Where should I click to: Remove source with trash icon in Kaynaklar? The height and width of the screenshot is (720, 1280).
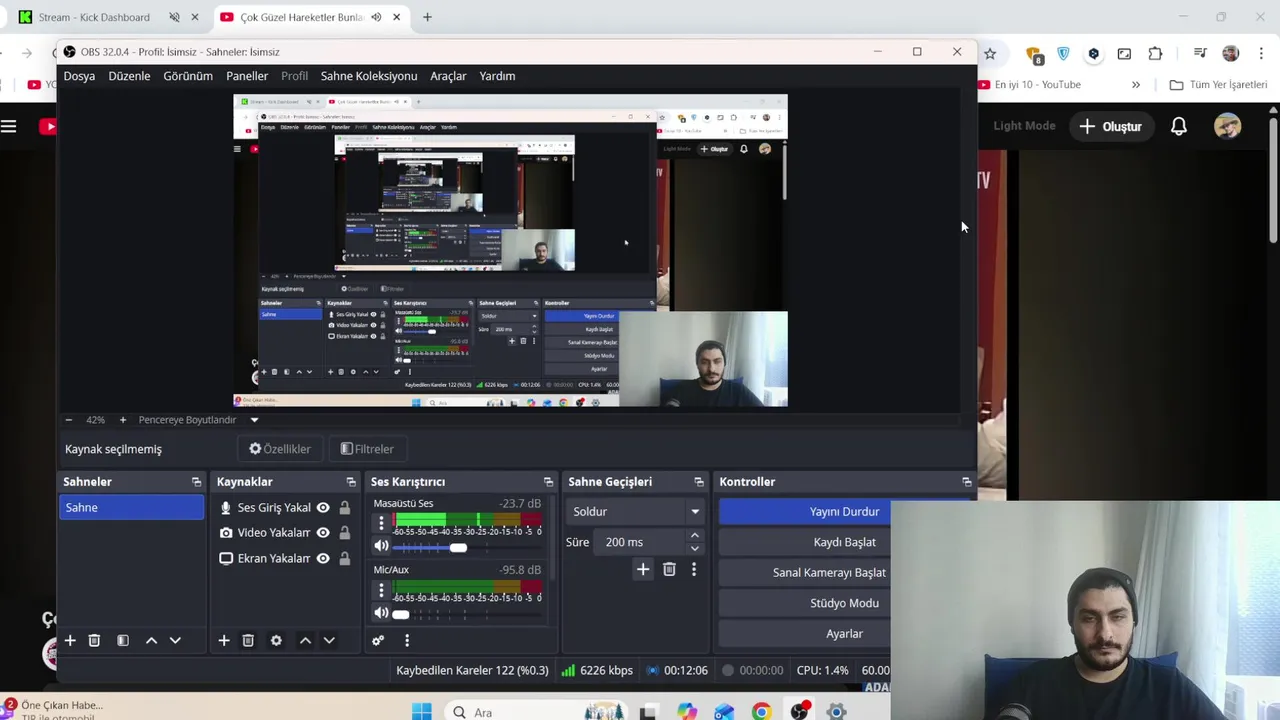coord(248,640)
